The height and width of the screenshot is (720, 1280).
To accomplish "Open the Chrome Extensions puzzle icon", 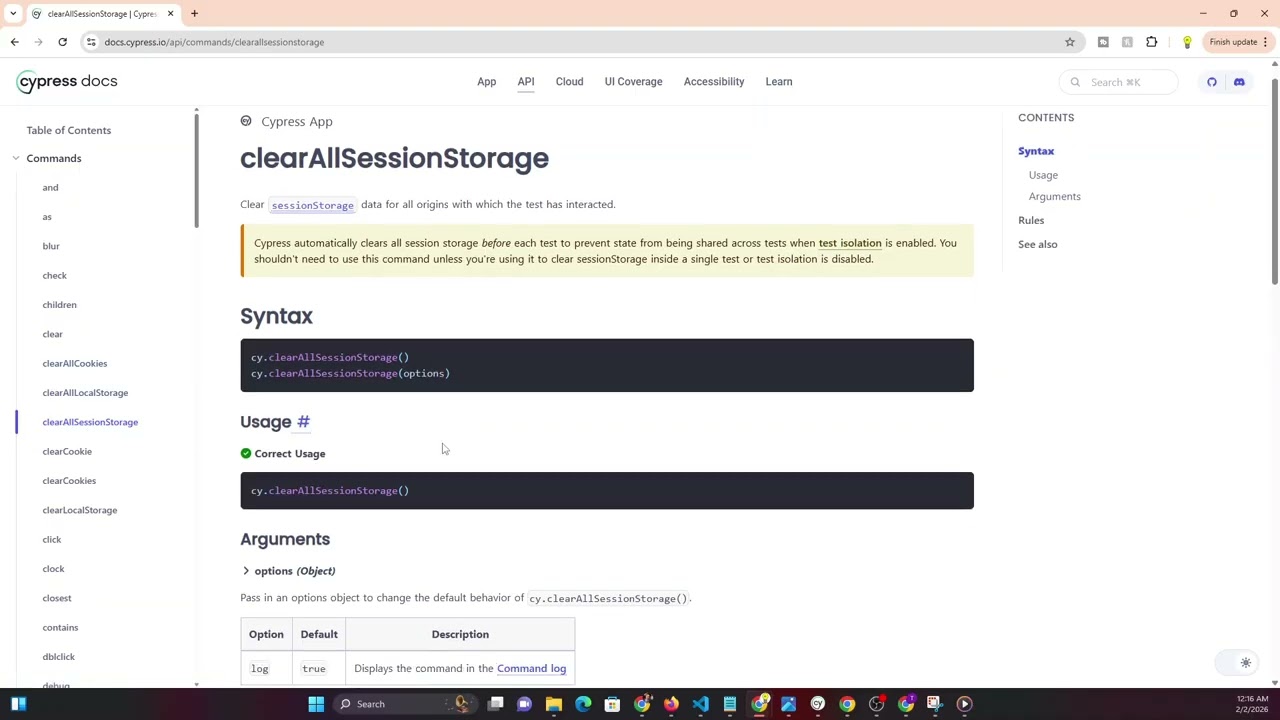I will (1152, 42).
